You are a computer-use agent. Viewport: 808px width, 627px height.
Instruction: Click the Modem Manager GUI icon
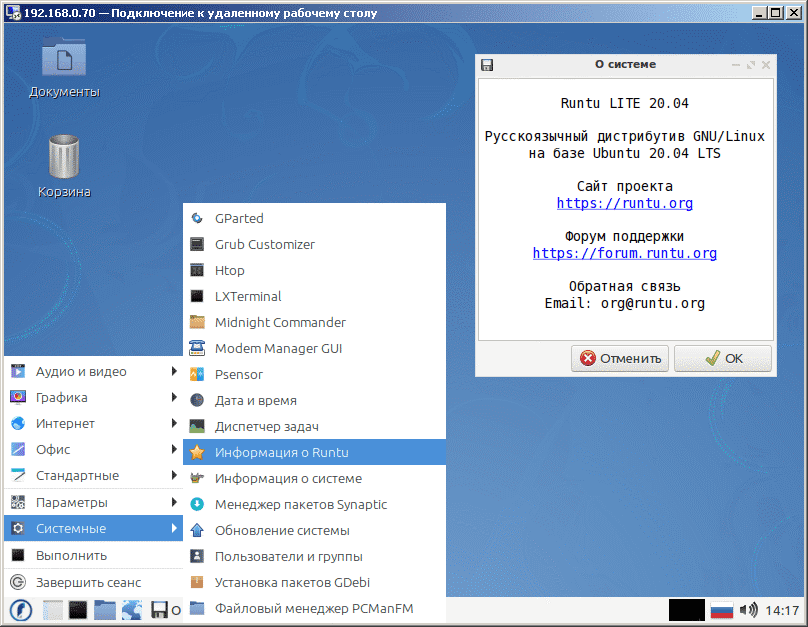click(197, 348)
